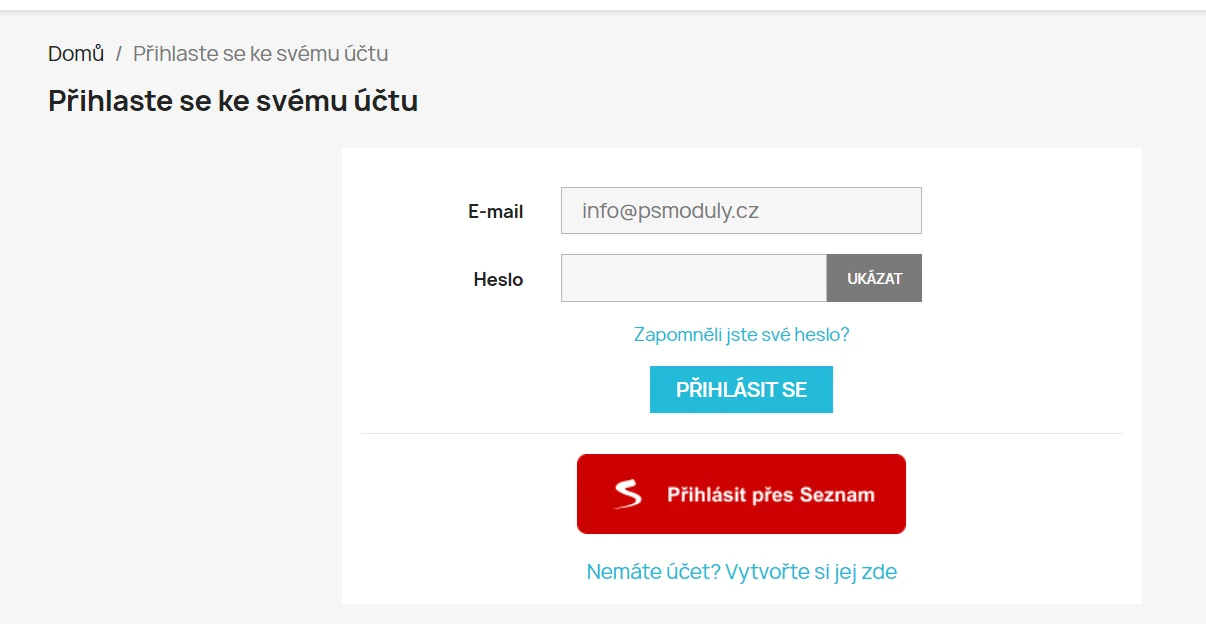Click the E-mail field label
Screen dimensions: 1206x624
pos(495,212)
